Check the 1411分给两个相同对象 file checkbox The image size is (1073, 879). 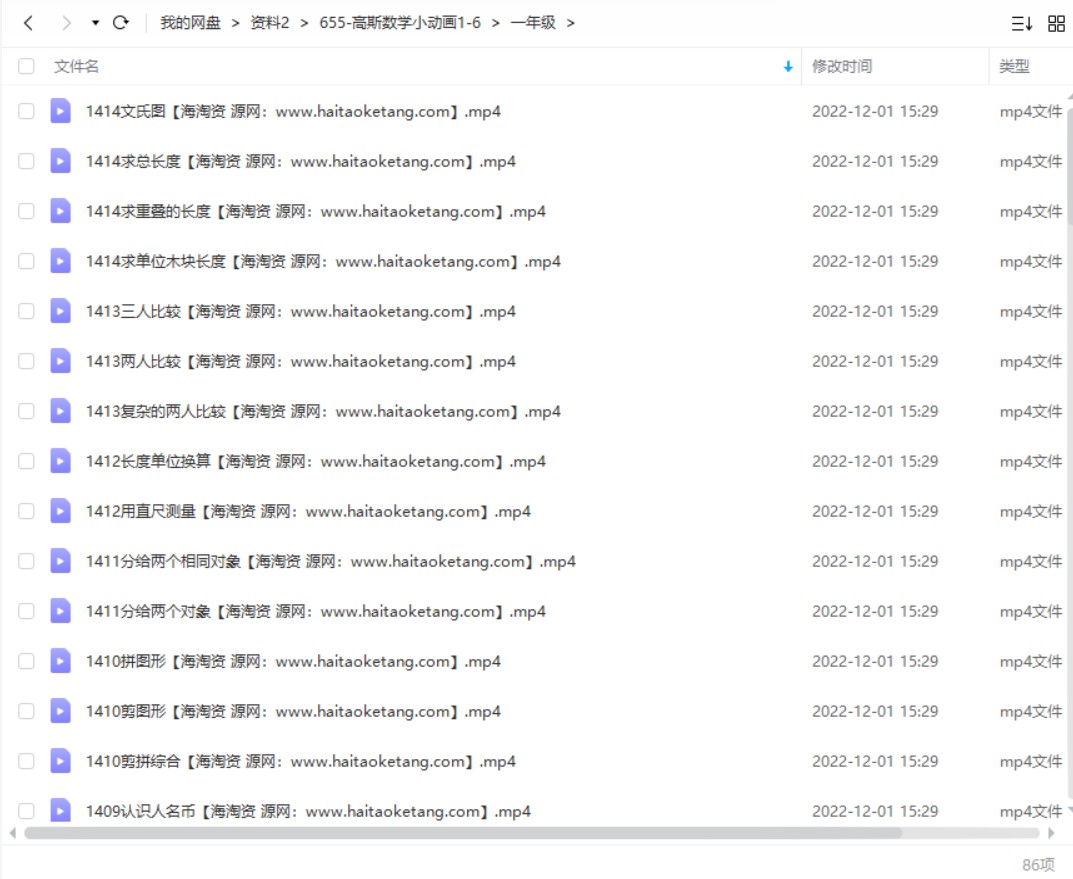26,561
